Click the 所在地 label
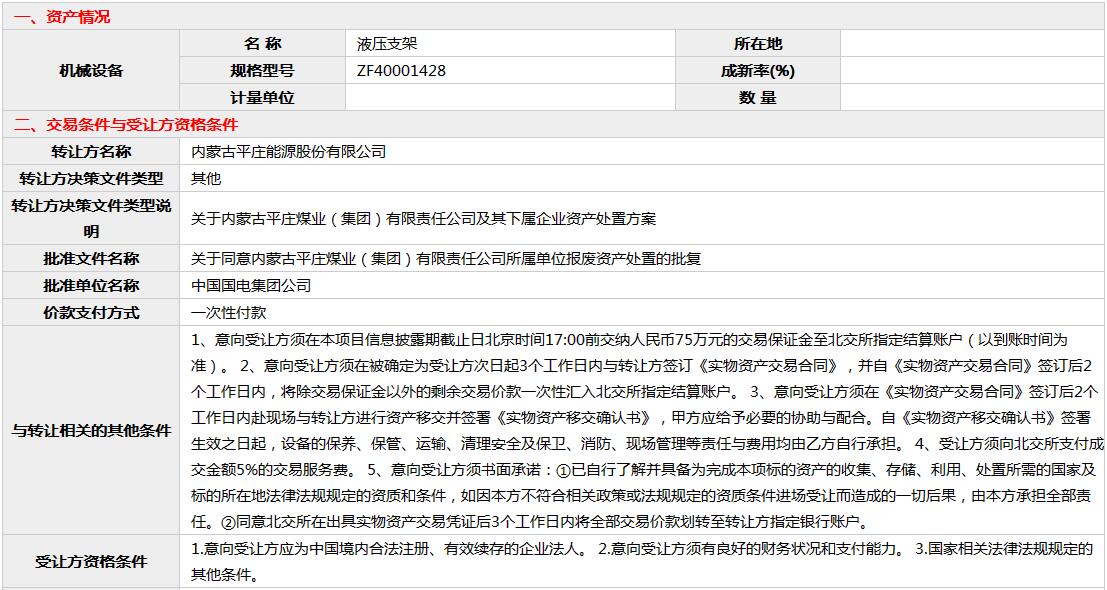 tap(758, 44)
